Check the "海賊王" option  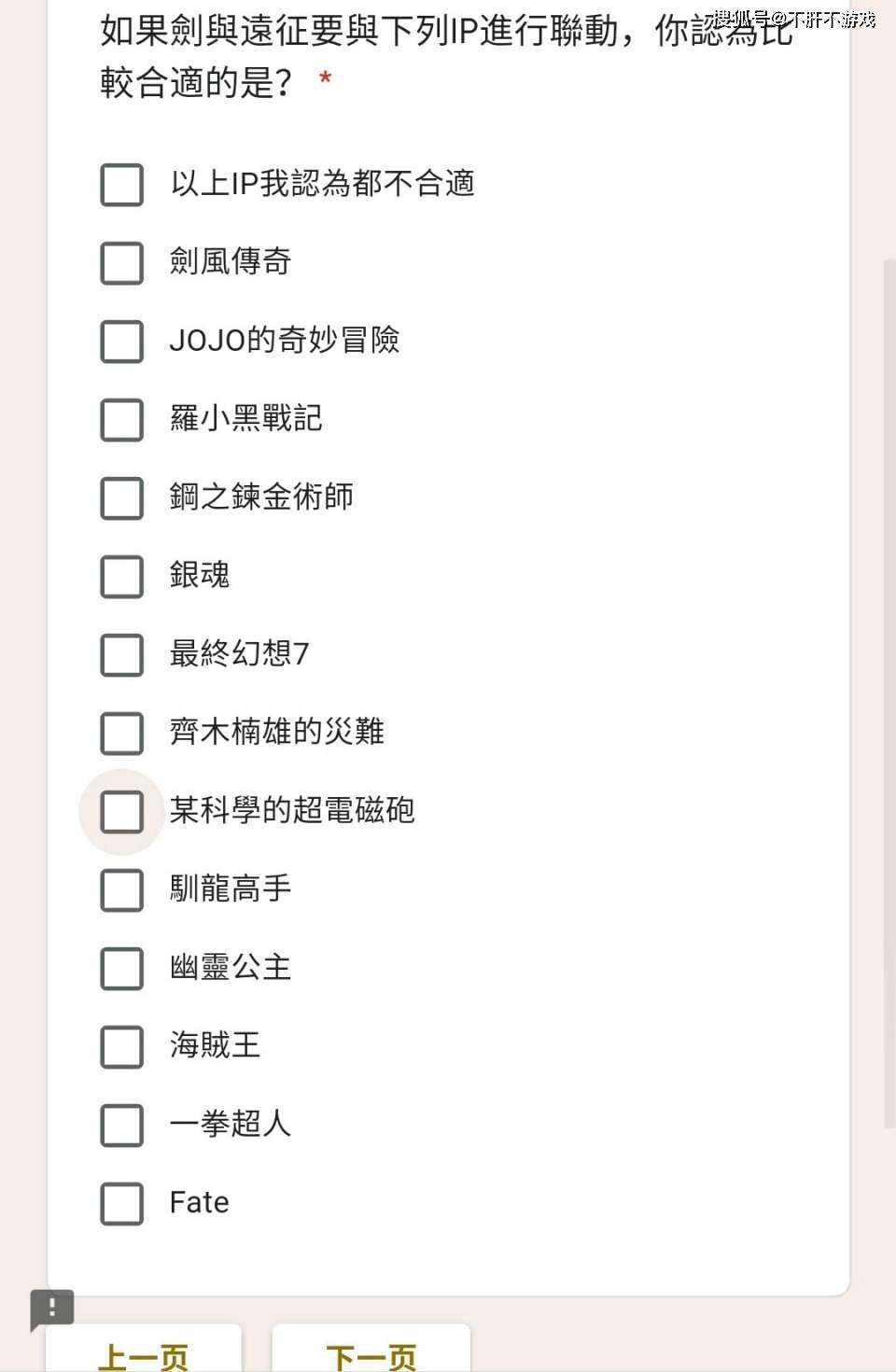[x=120, y=1047]
